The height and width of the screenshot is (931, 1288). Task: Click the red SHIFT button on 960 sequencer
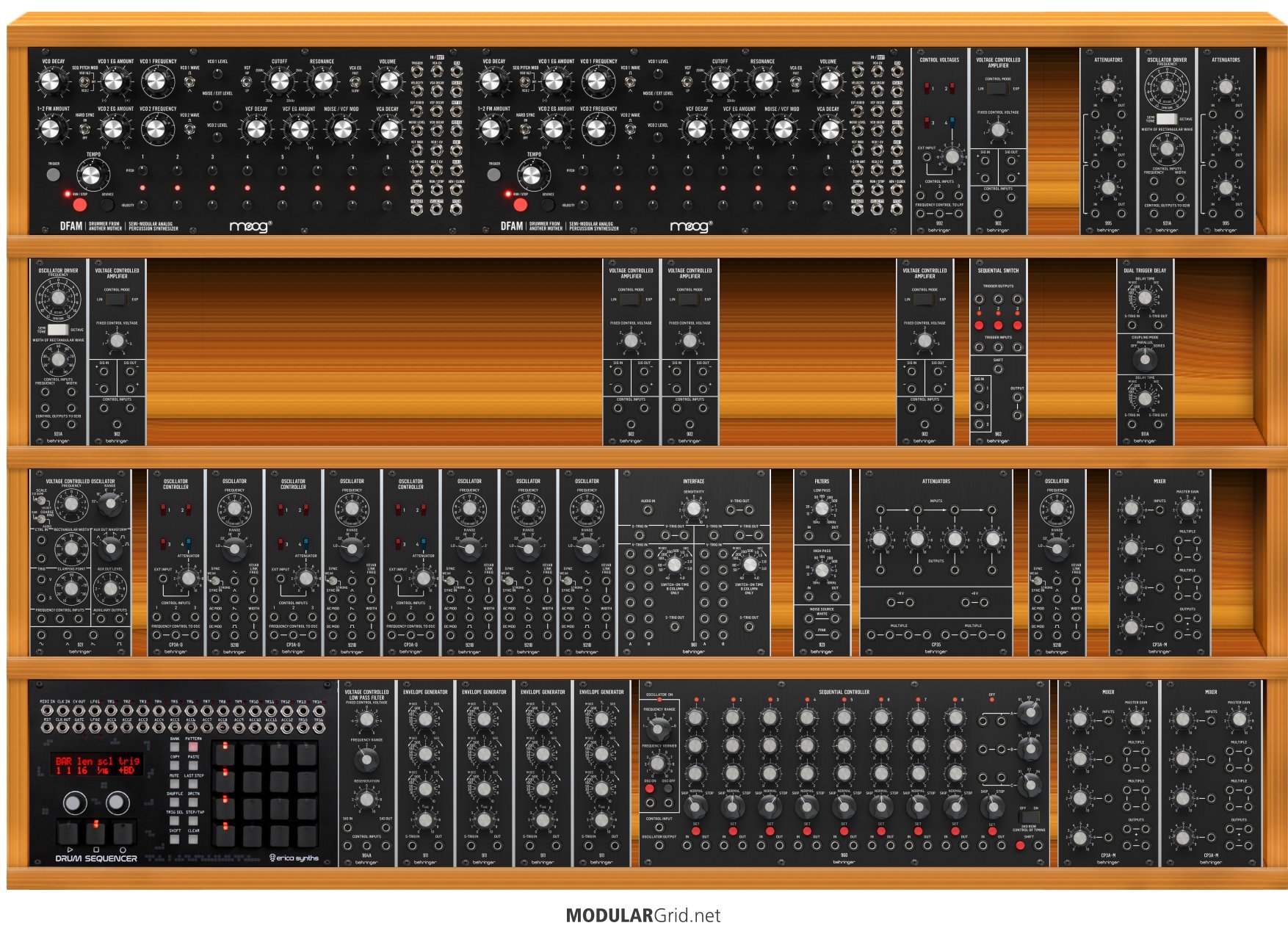coord(1020,846)
